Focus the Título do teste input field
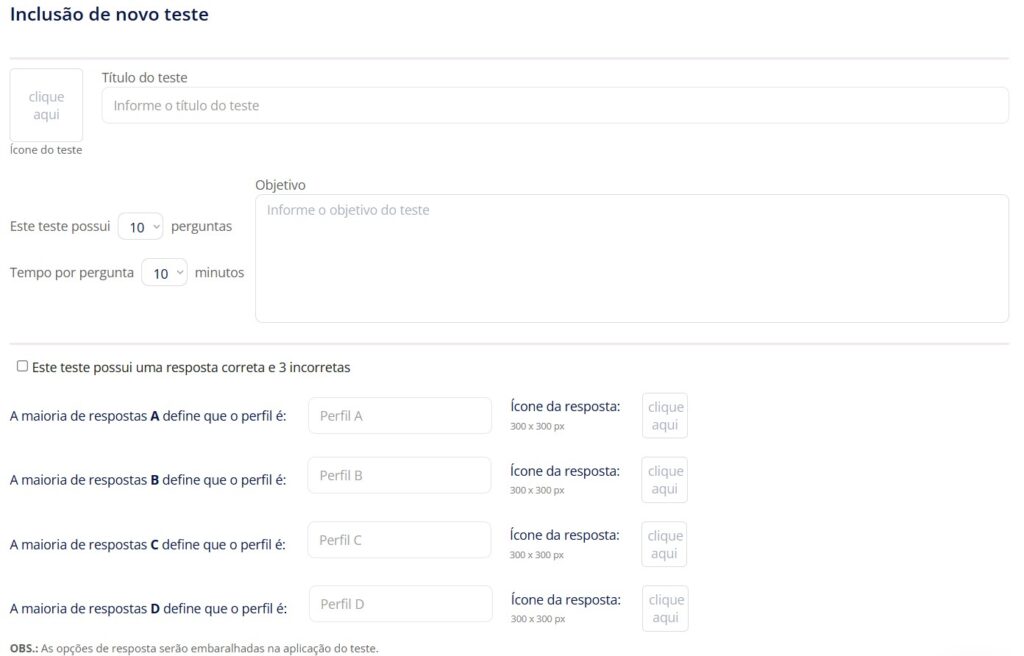1024x656 pixels. [555, 105]
